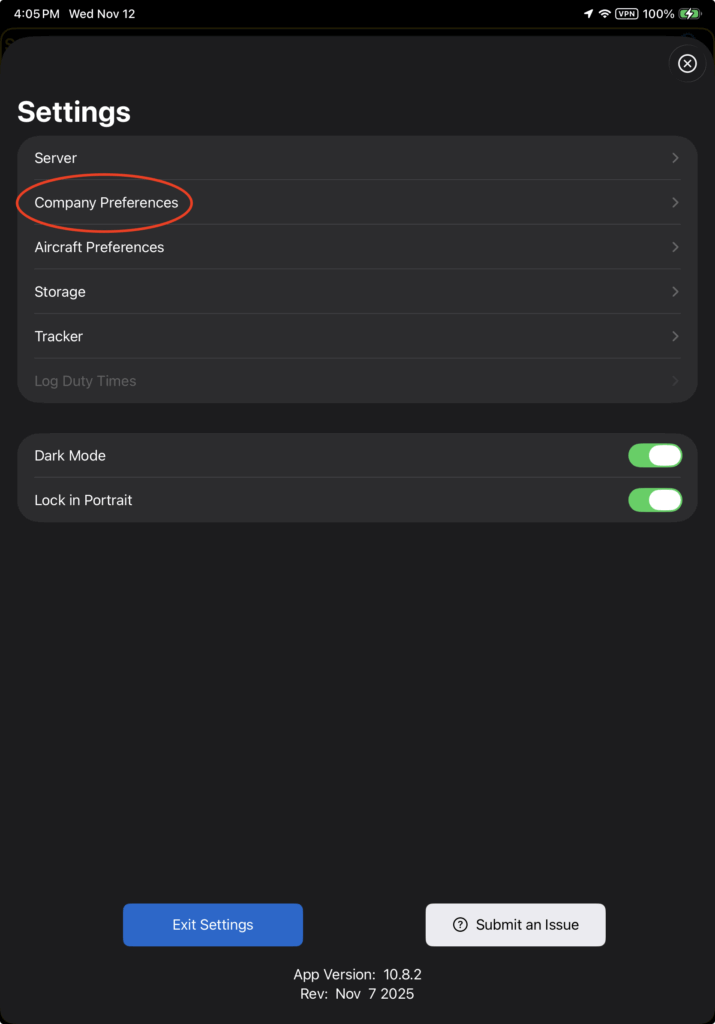Image resolution: width=715 pixels, height=1024 pixels.
Task: Toggle Dark Mode switch off
Action: coord(655,456)
